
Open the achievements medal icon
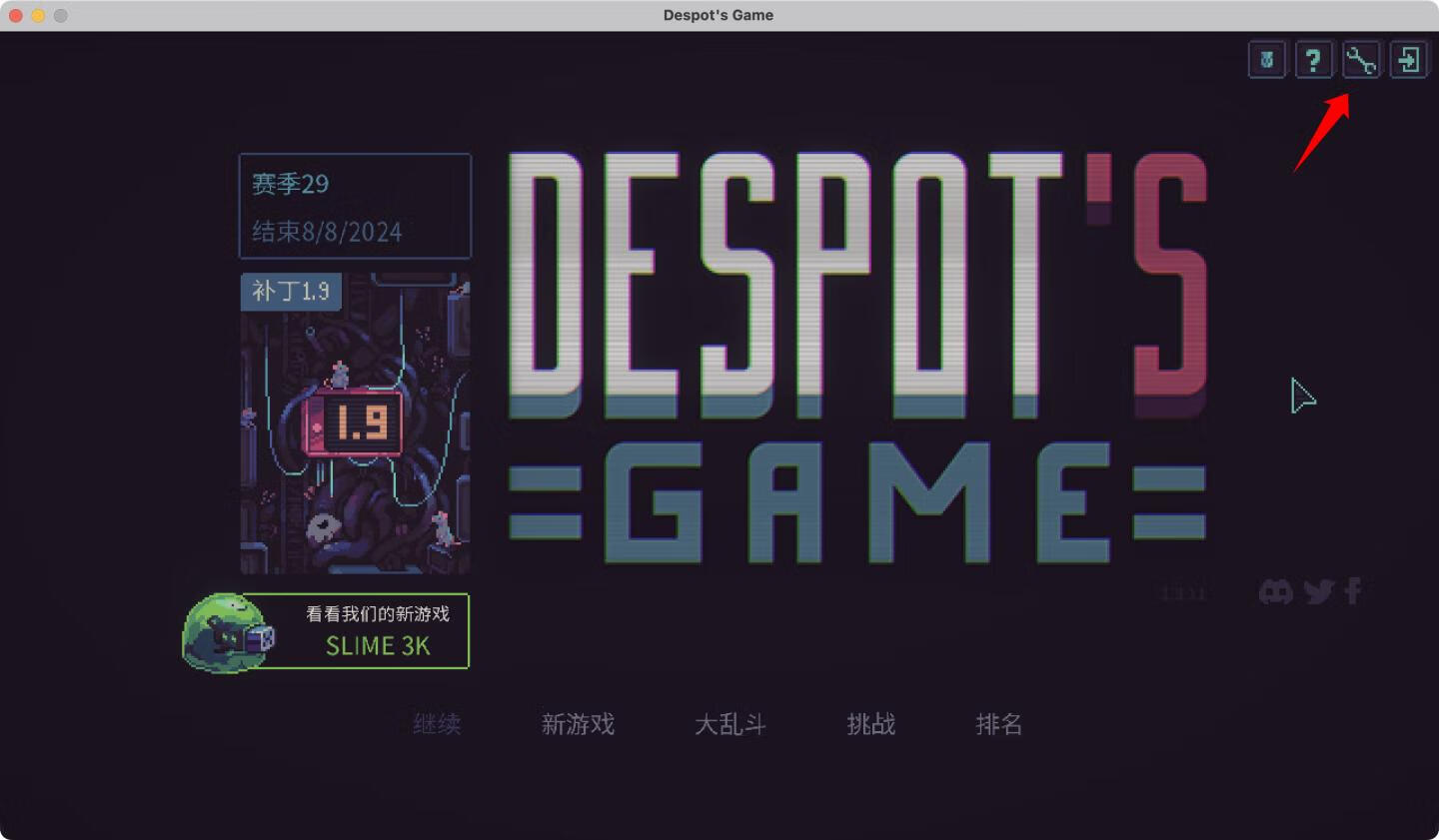click(x=1266, y=60)
